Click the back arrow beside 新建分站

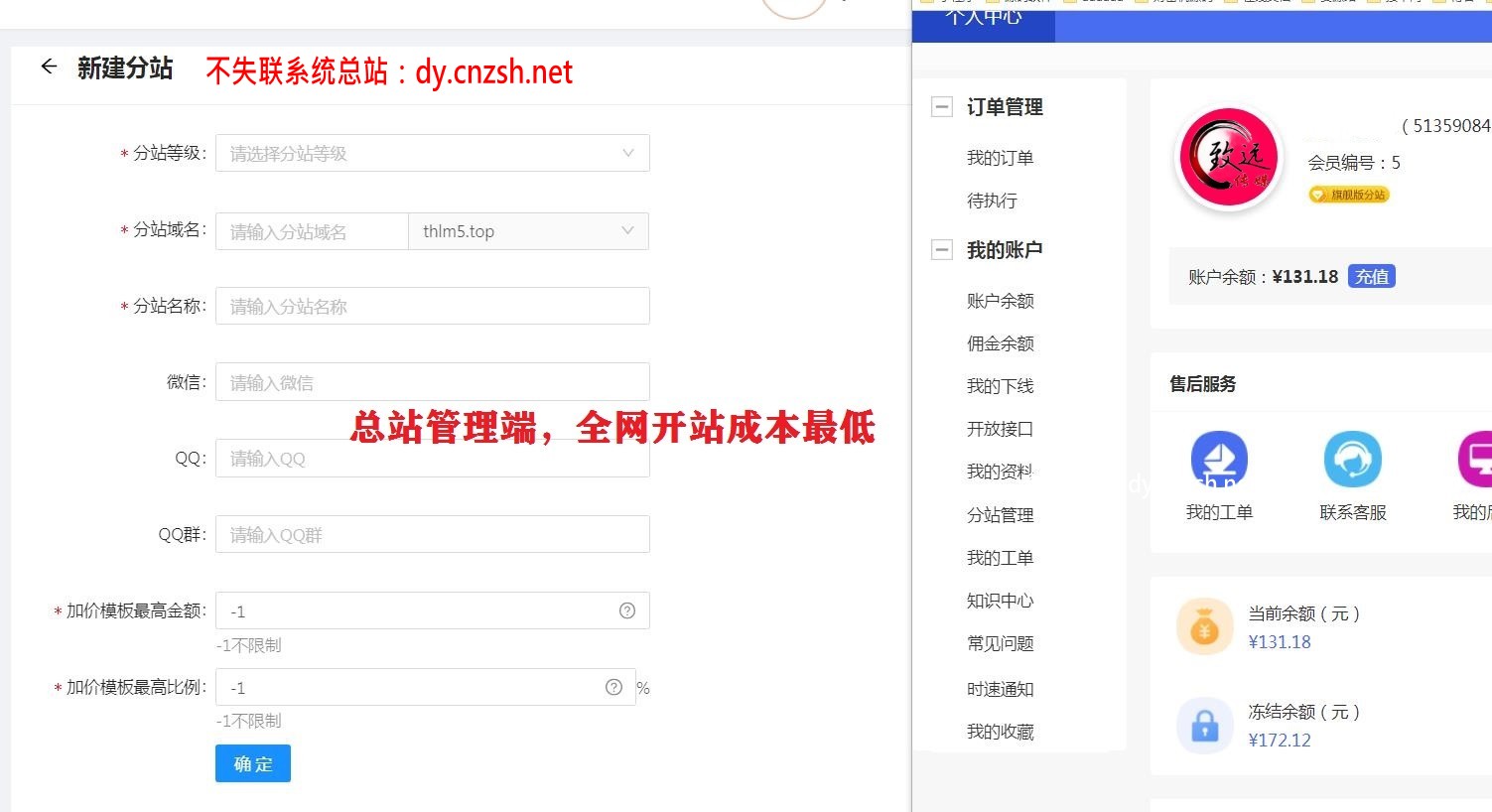click(48, 68)
